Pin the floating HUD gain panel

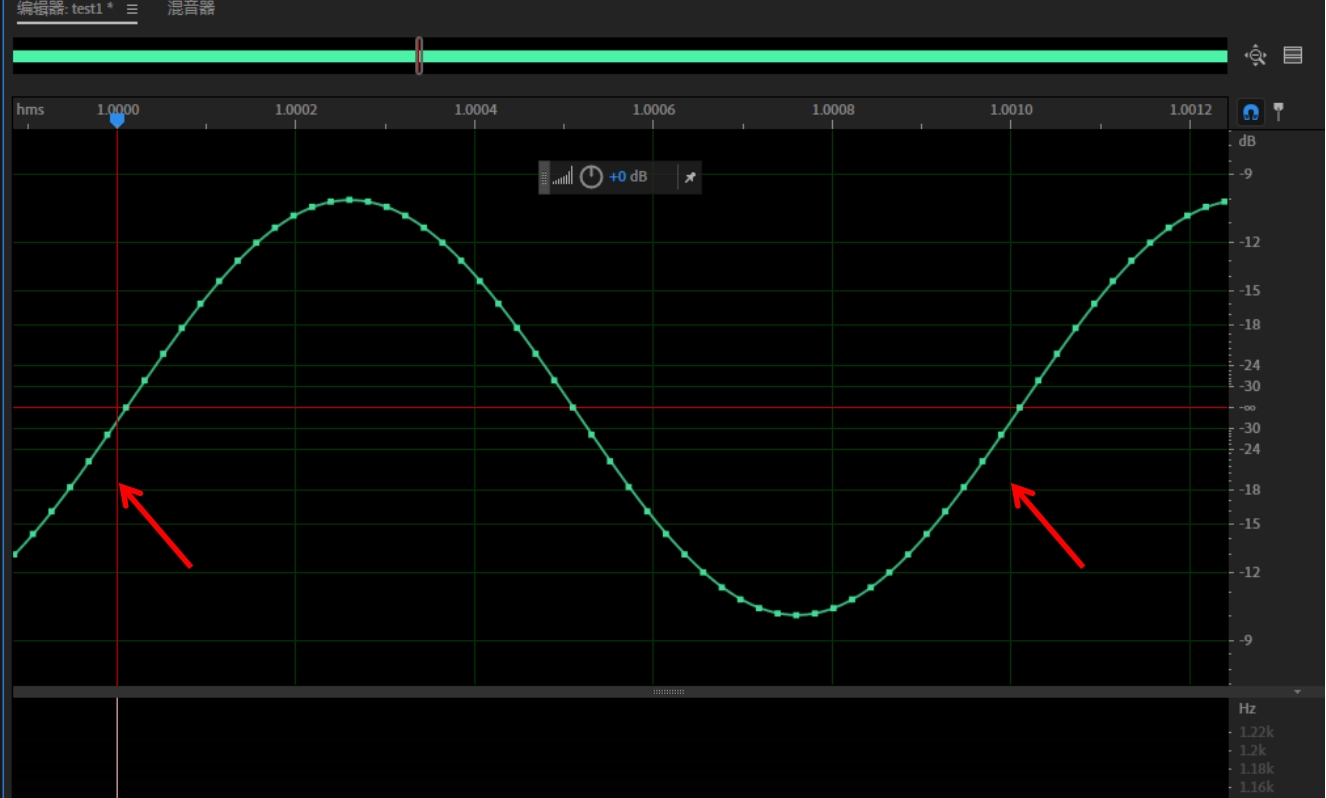pyautogui.click(x=690, y=177)
